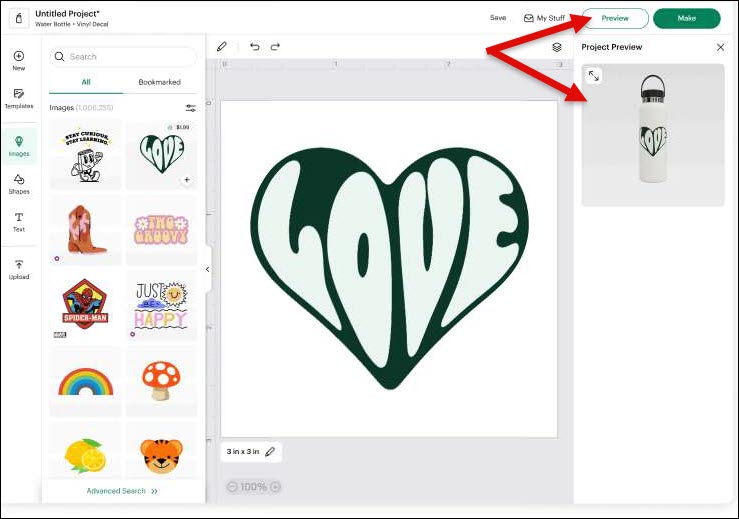Open the layers panel icon
The width and height of the screenshot is (739, 519).
coord(557,47)
